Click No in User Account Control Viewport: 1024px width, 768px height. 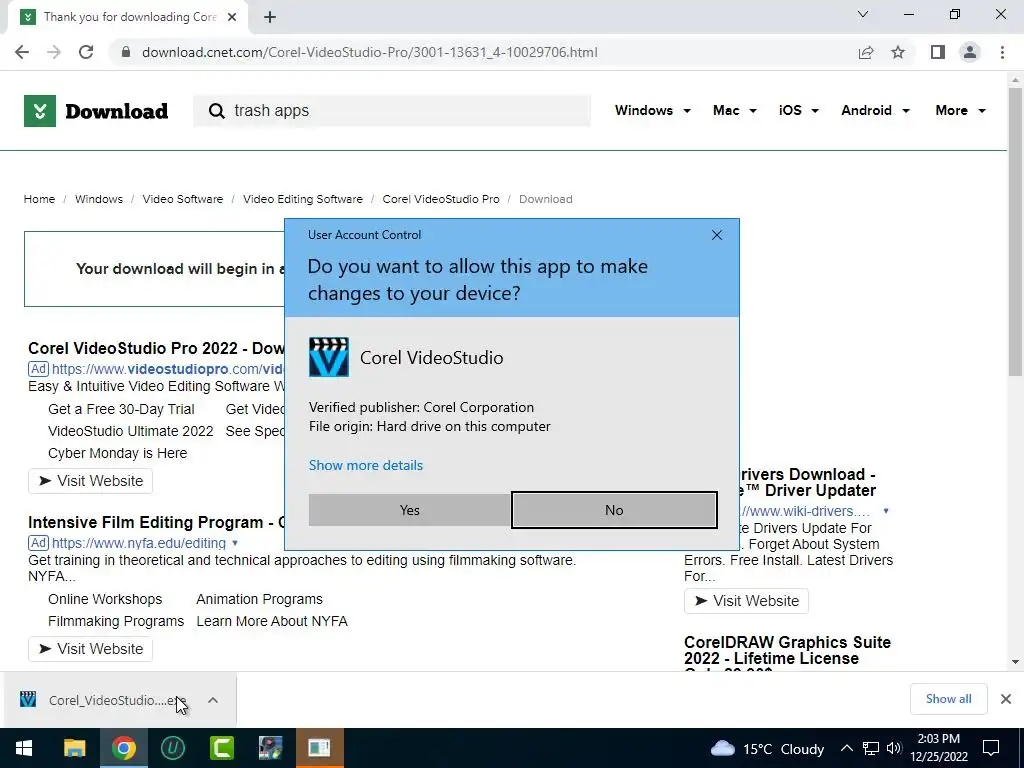pyautogui.click(x=614, y=510)
